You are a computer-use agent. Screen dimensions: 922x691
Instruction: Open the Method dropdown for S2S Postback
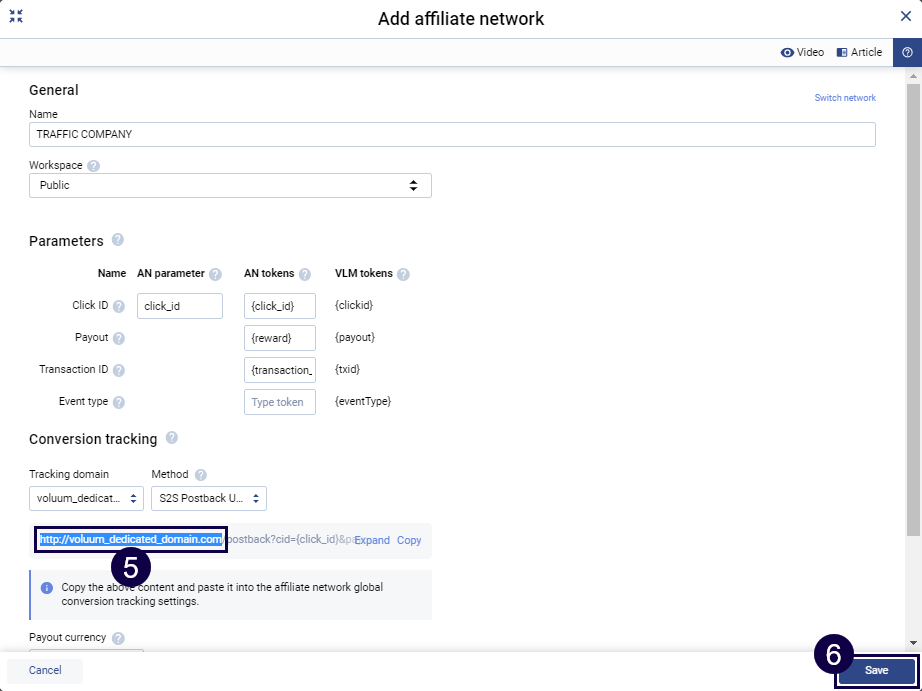tap(209, 498)
